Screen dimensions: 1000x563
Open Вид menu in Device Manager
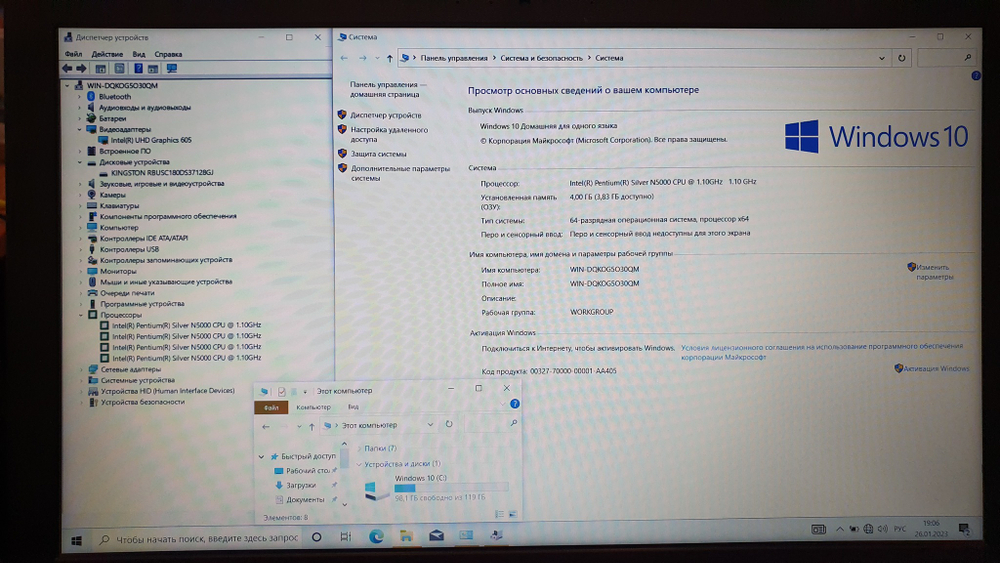pyautogui.click(x=139, y=54)
